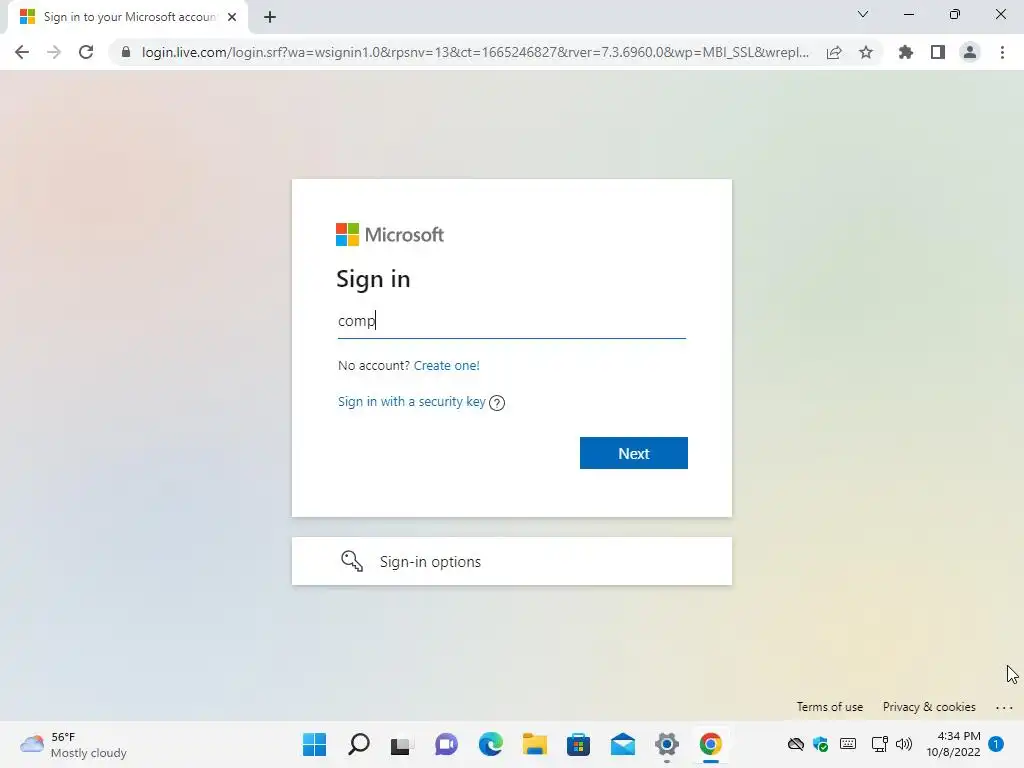The image size is (1024, 768).
Task: Choose Sign in with a security key
Action: click(411, 402)
